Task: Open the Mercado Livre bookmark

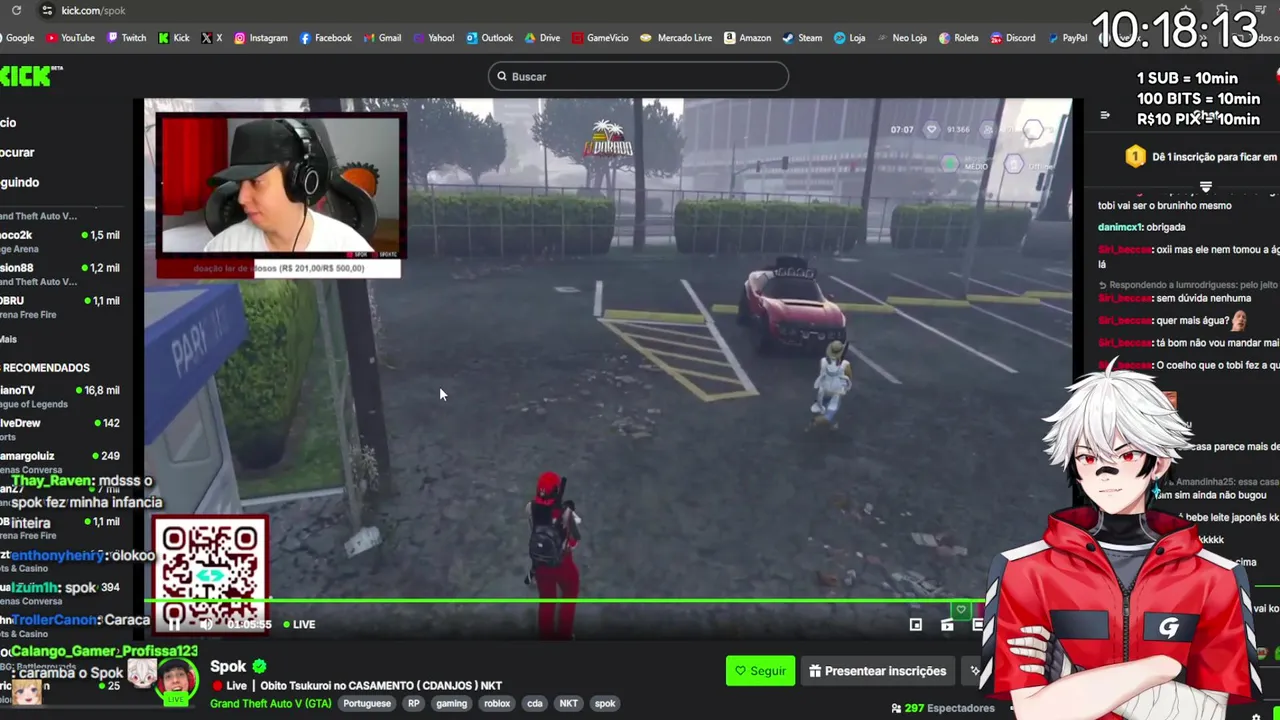Action: click(x=676, y=38)
